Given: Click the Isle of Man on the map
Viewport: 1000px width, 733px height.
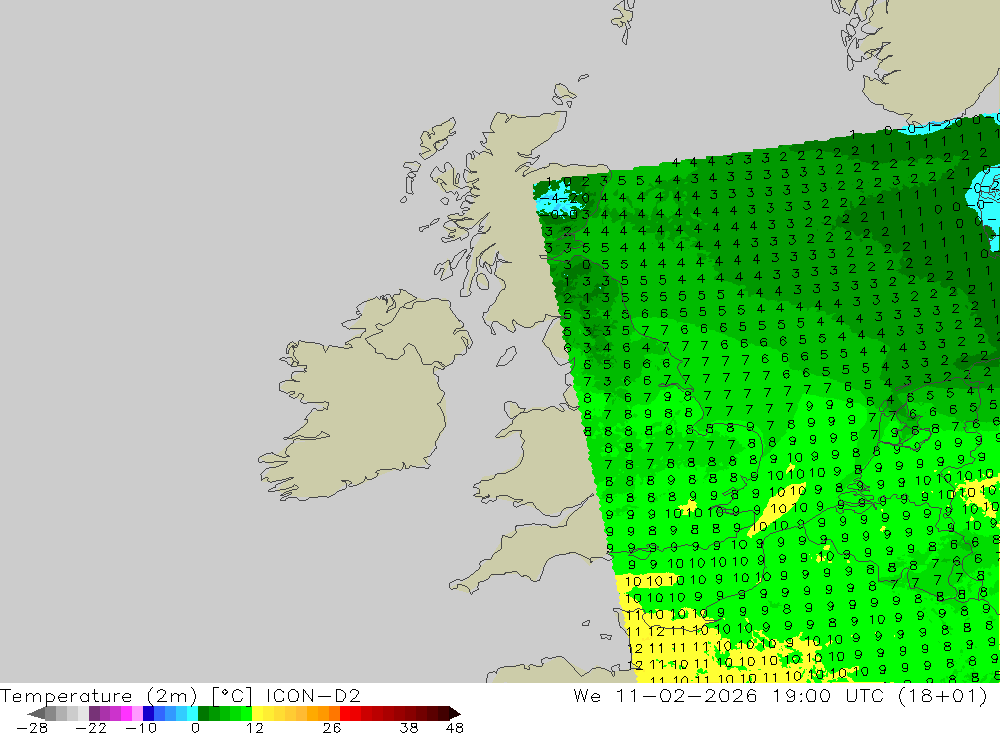Looking at the screenshot, I should point(506,357).
